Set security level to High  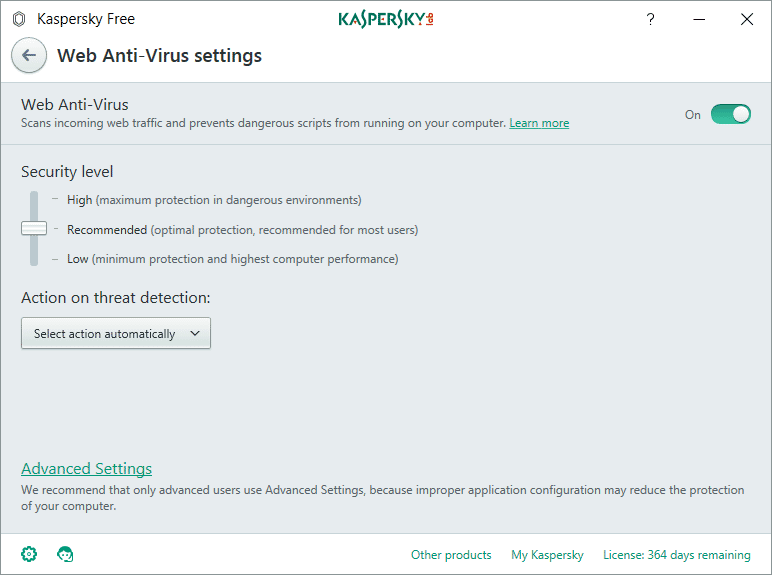214,200
